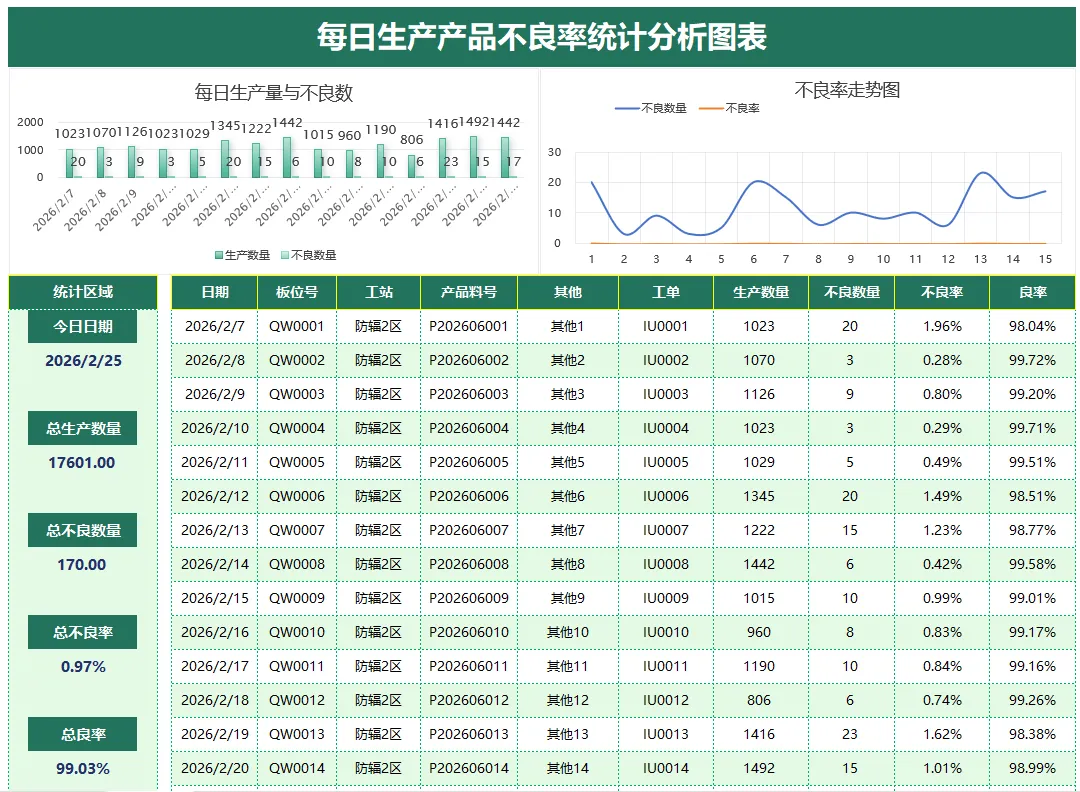1080x792 pixels.
Task: Click the date cell 2026/2/17
Action: (x=215, y=666)
